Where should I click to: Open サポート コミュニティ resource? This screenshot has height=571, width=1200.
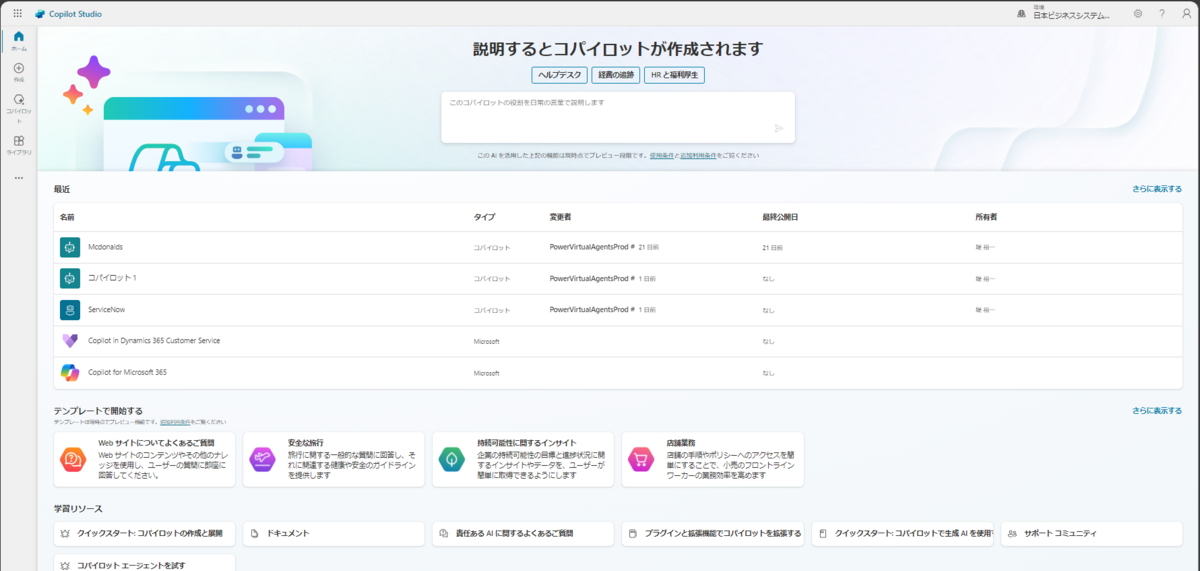coord(1091,533)
